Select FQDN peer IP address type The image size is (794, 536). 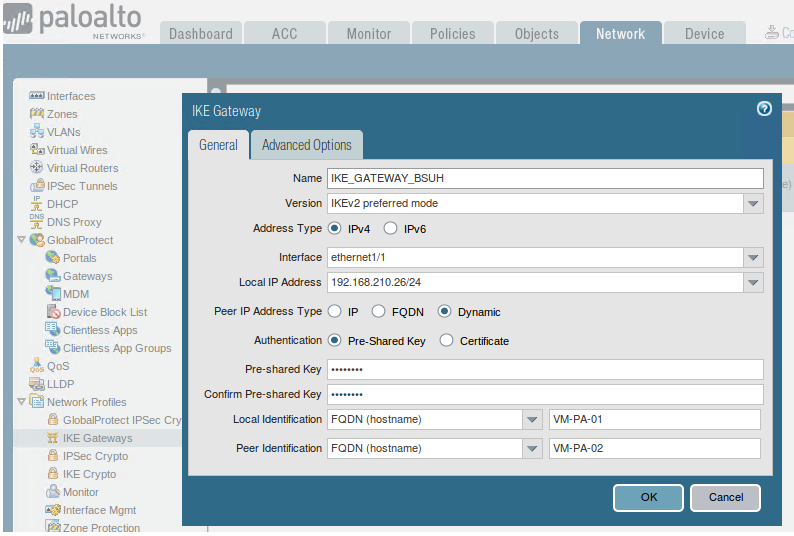(x=378, y=312)
